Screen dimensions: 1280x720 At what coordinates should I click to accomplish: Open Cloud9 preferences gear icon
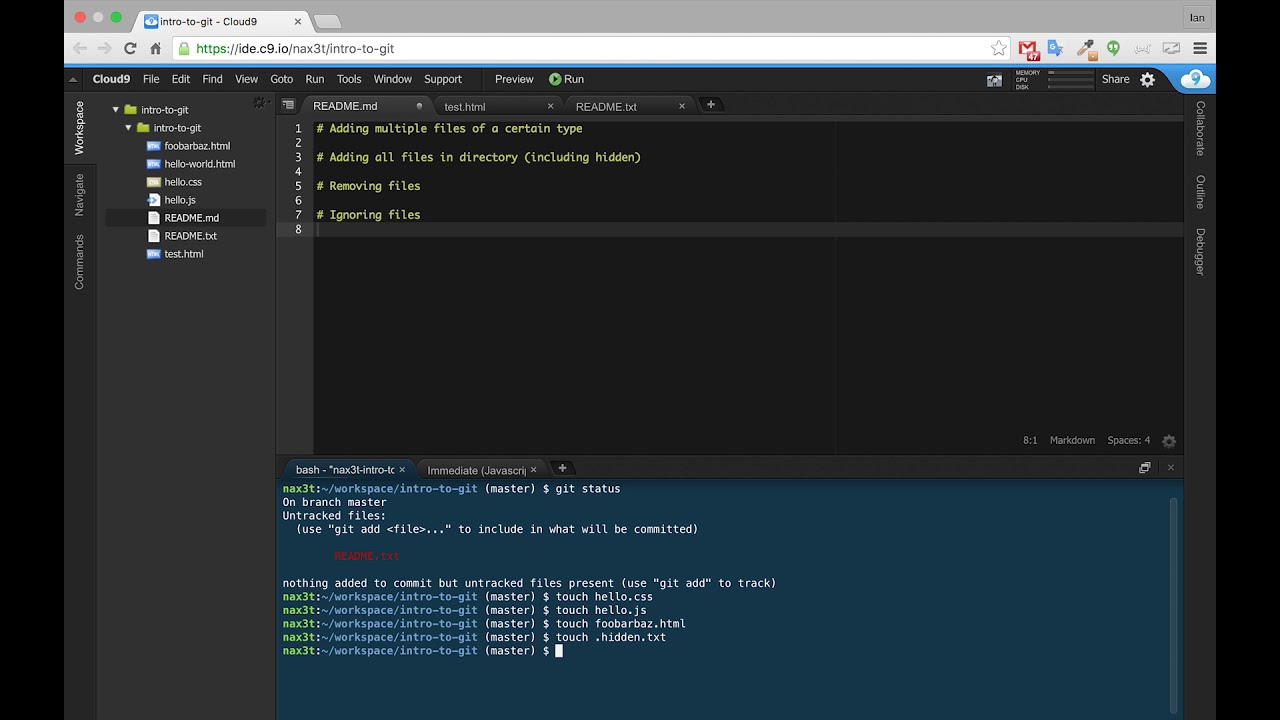pos(1148,79)
